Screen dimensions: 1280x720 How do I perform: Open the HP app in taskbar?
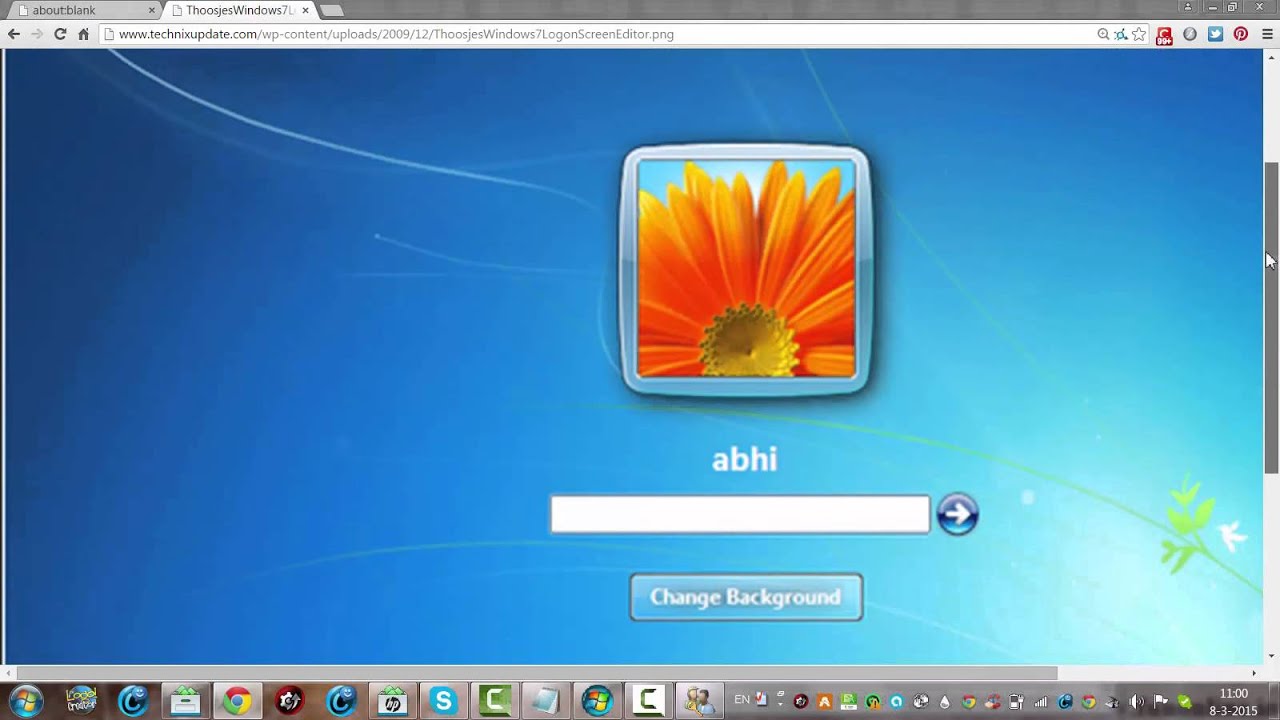pos(391,701)
